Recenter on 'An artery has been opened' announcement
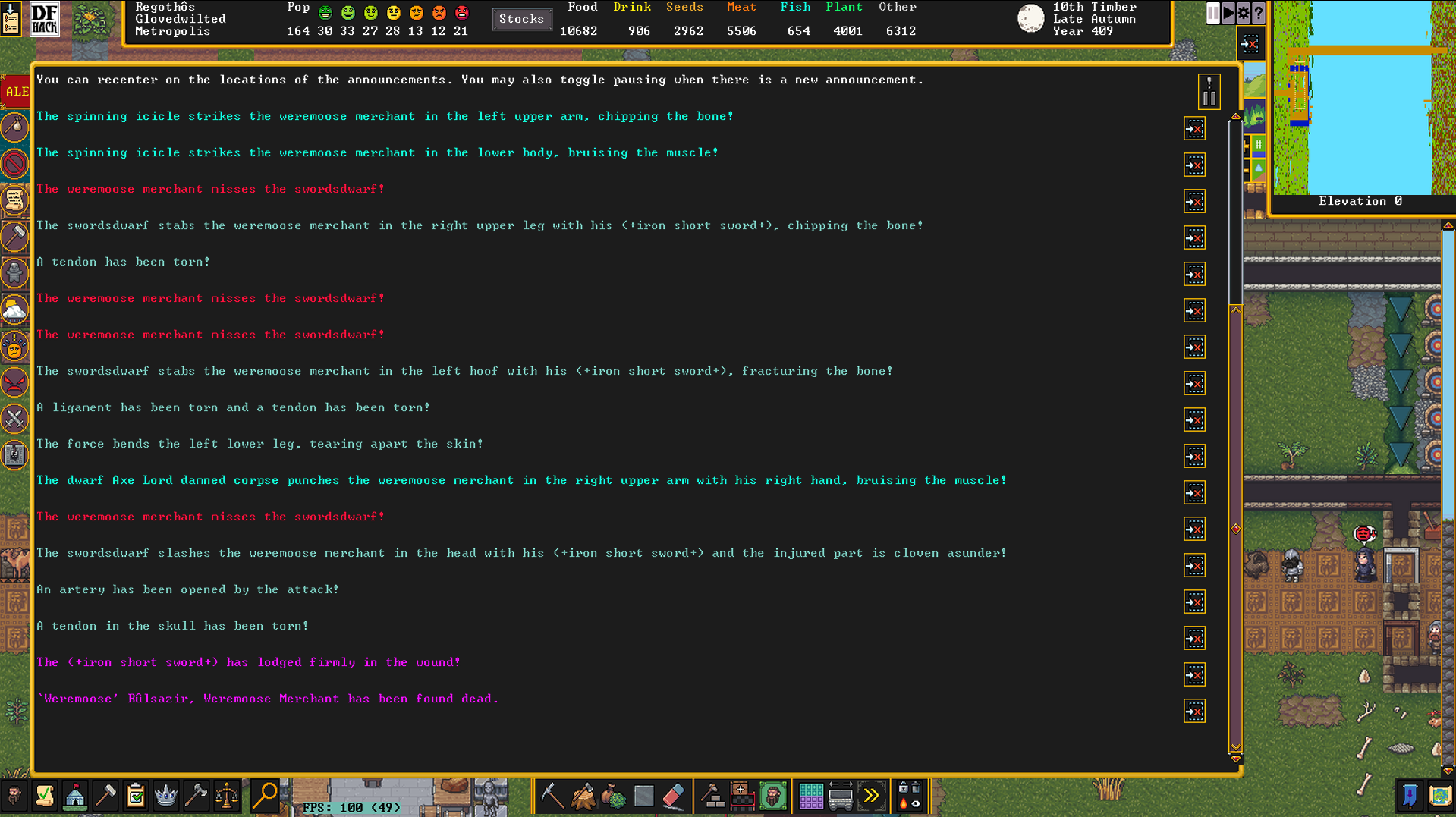This screenshot has height=817, width=1456. [x=1194, y=602]
